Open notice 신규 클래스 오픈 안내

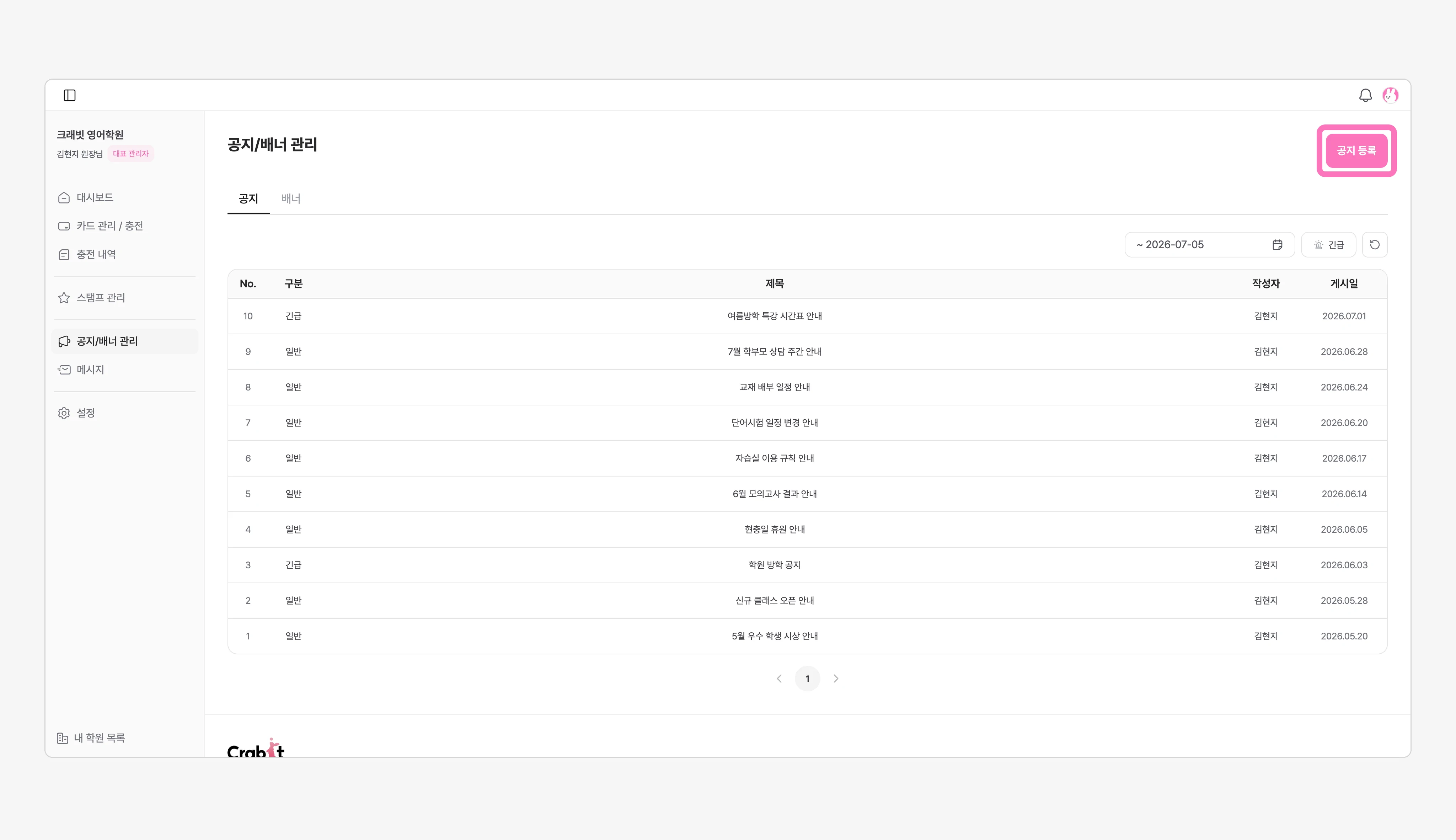pos(775,601)
